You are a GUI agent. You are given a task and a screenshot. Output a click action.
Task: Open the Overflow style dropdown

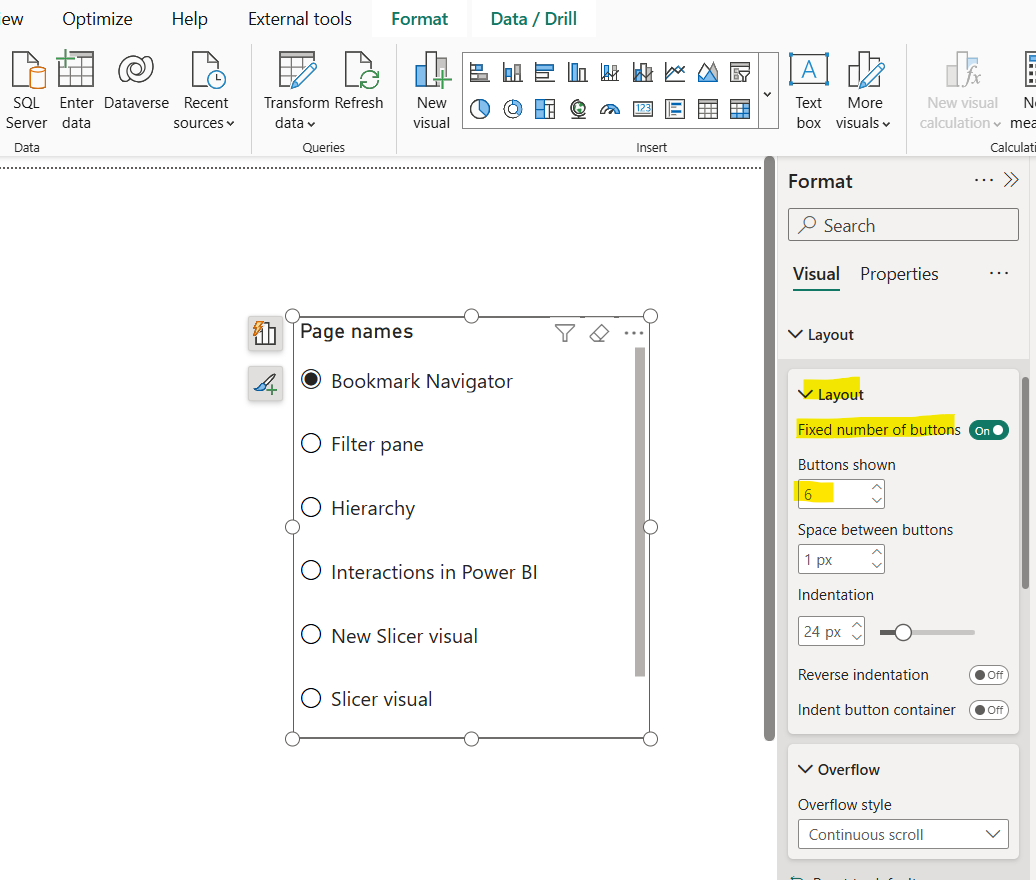pyautogui.click(x=902, y=834)
